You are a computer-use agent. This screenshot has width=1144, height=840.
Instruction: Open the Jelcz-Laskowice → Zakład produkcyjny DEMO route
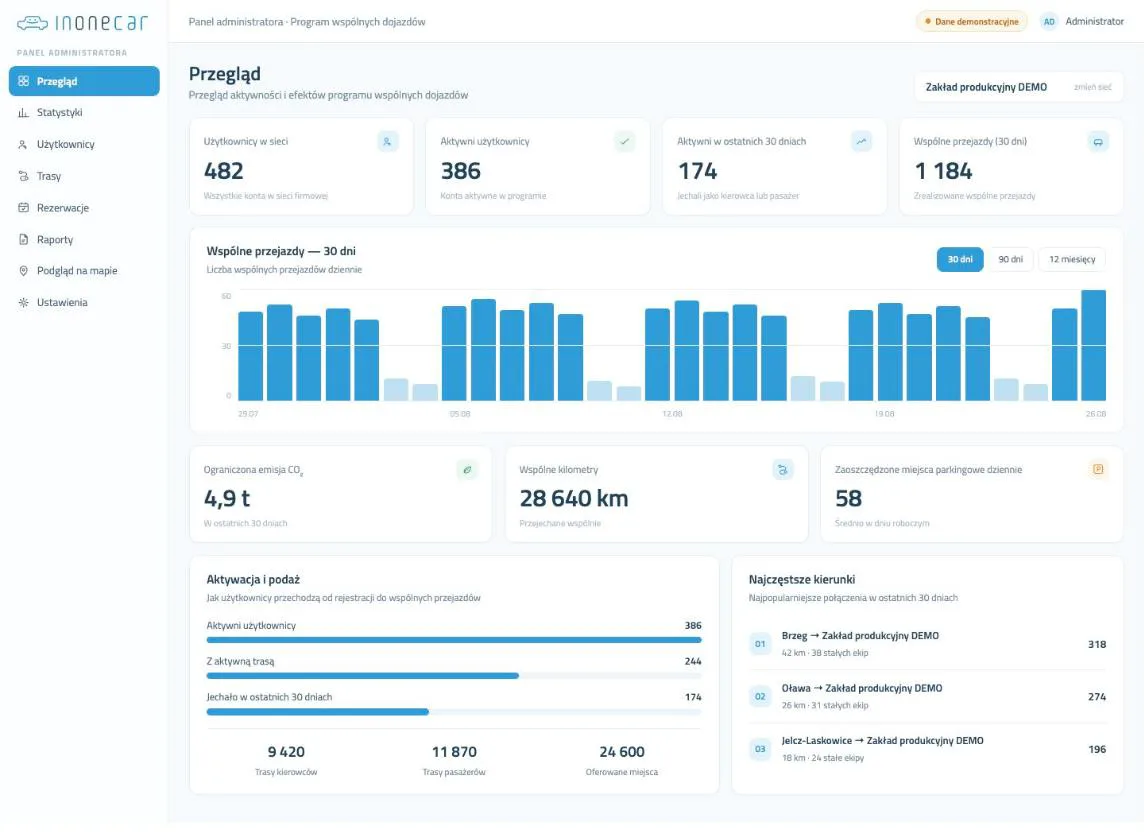point(927,750)
